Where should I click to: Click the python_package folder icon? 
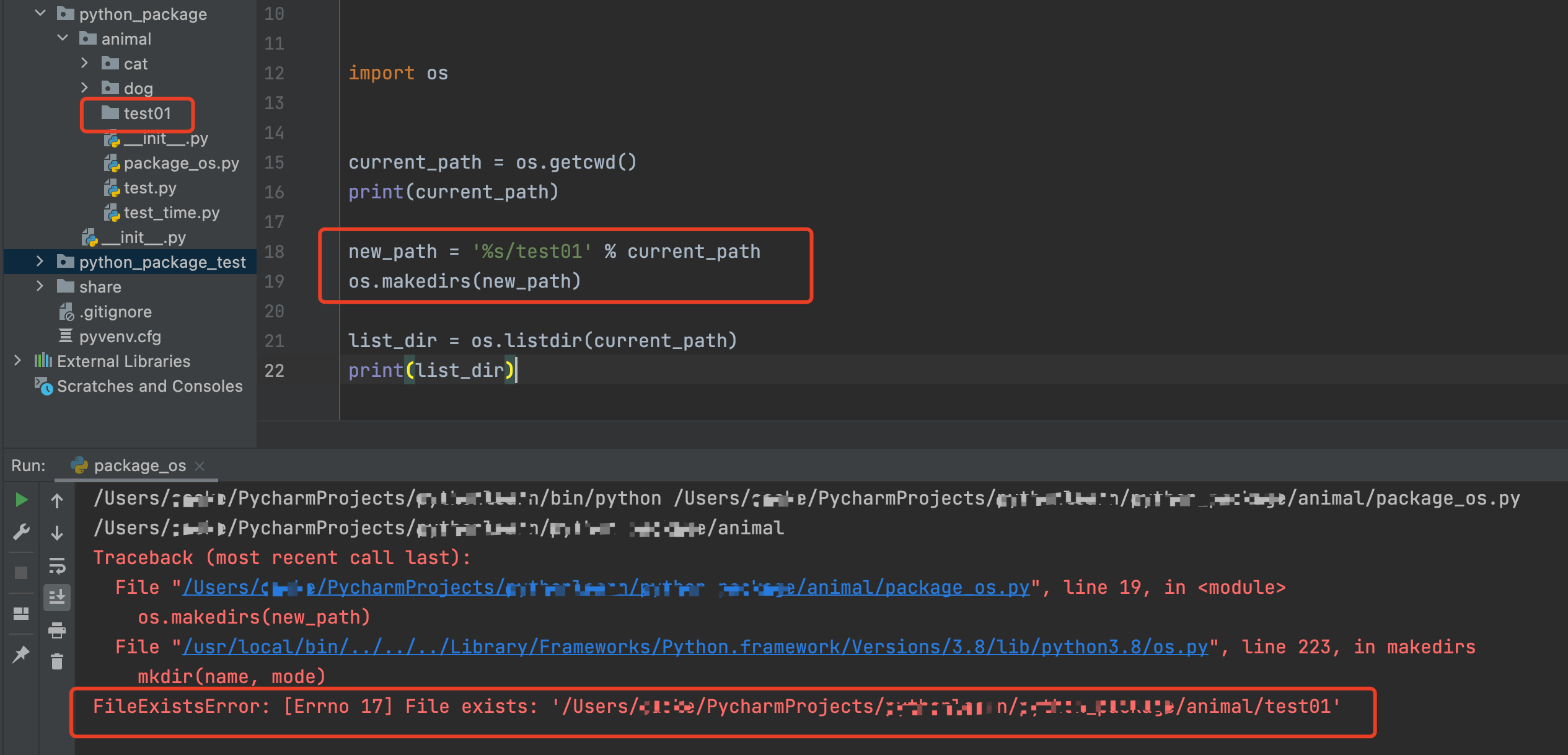pos(66,13)
